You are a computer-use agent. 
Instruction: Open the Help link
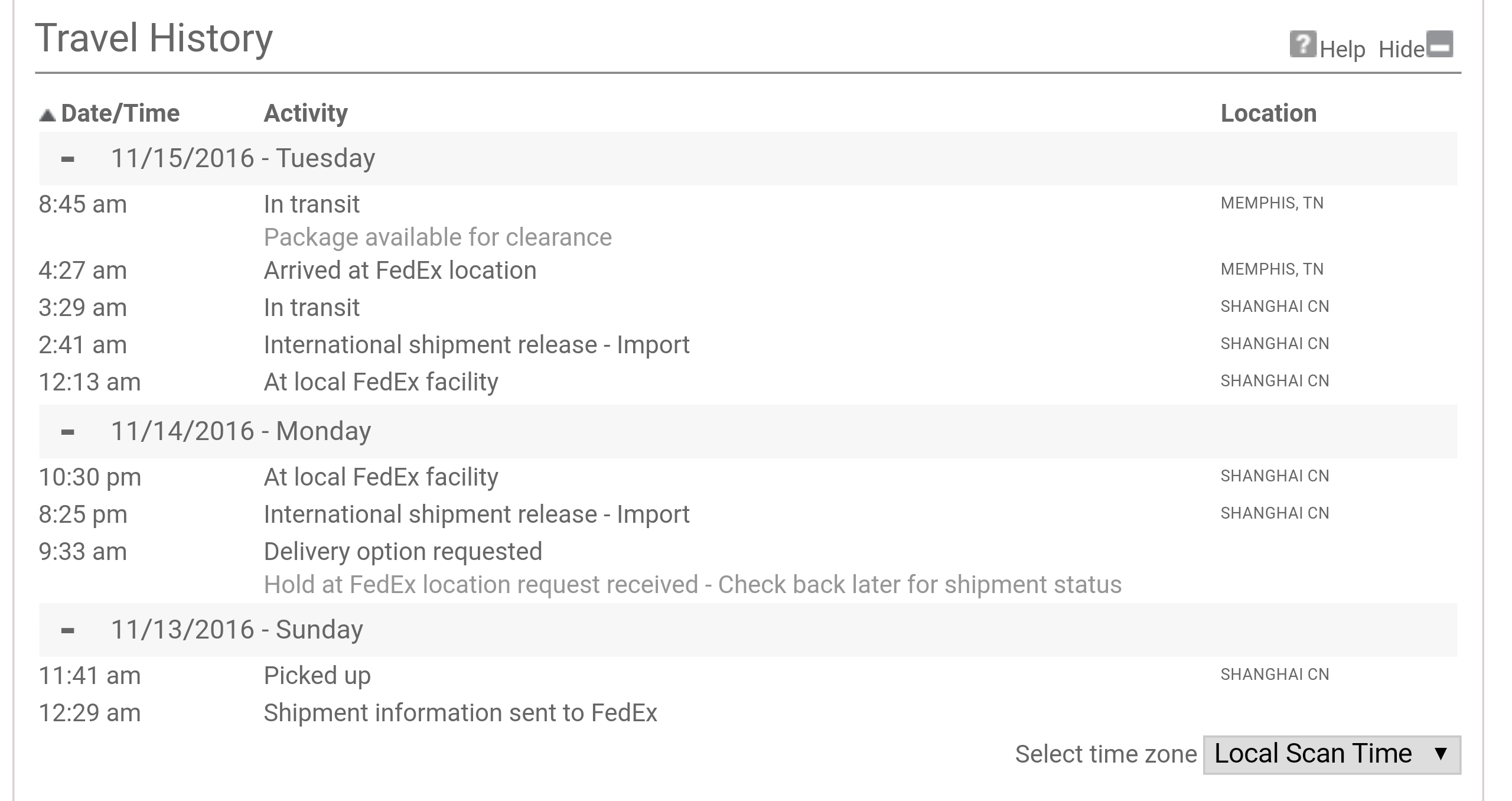click(x=1342, y=49)
